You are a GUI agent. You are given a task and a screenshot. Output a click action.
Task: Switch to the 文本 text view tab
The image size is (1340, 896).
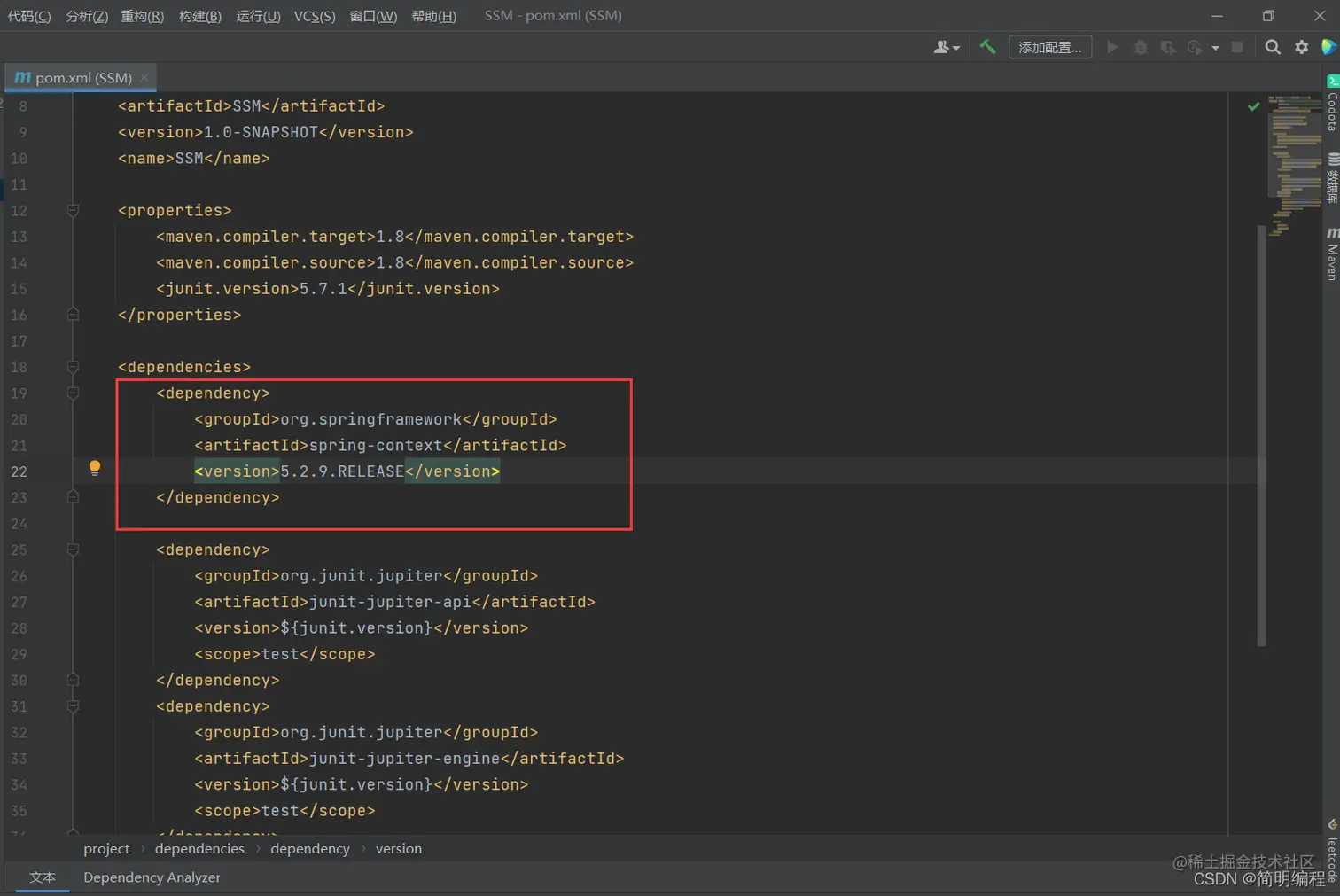click(43, 877)
